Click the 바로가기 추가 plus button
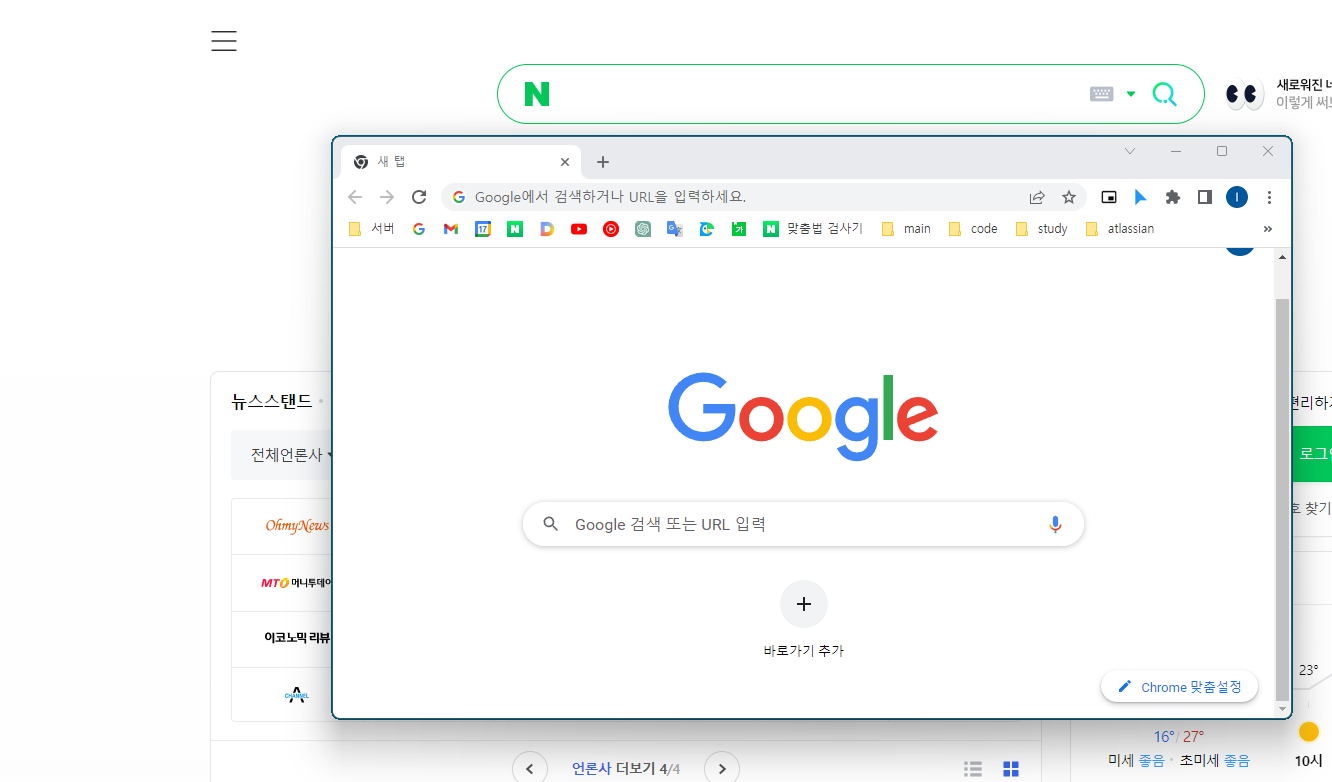This screenshot has height=782, width=1332. [x=804, y=604]
